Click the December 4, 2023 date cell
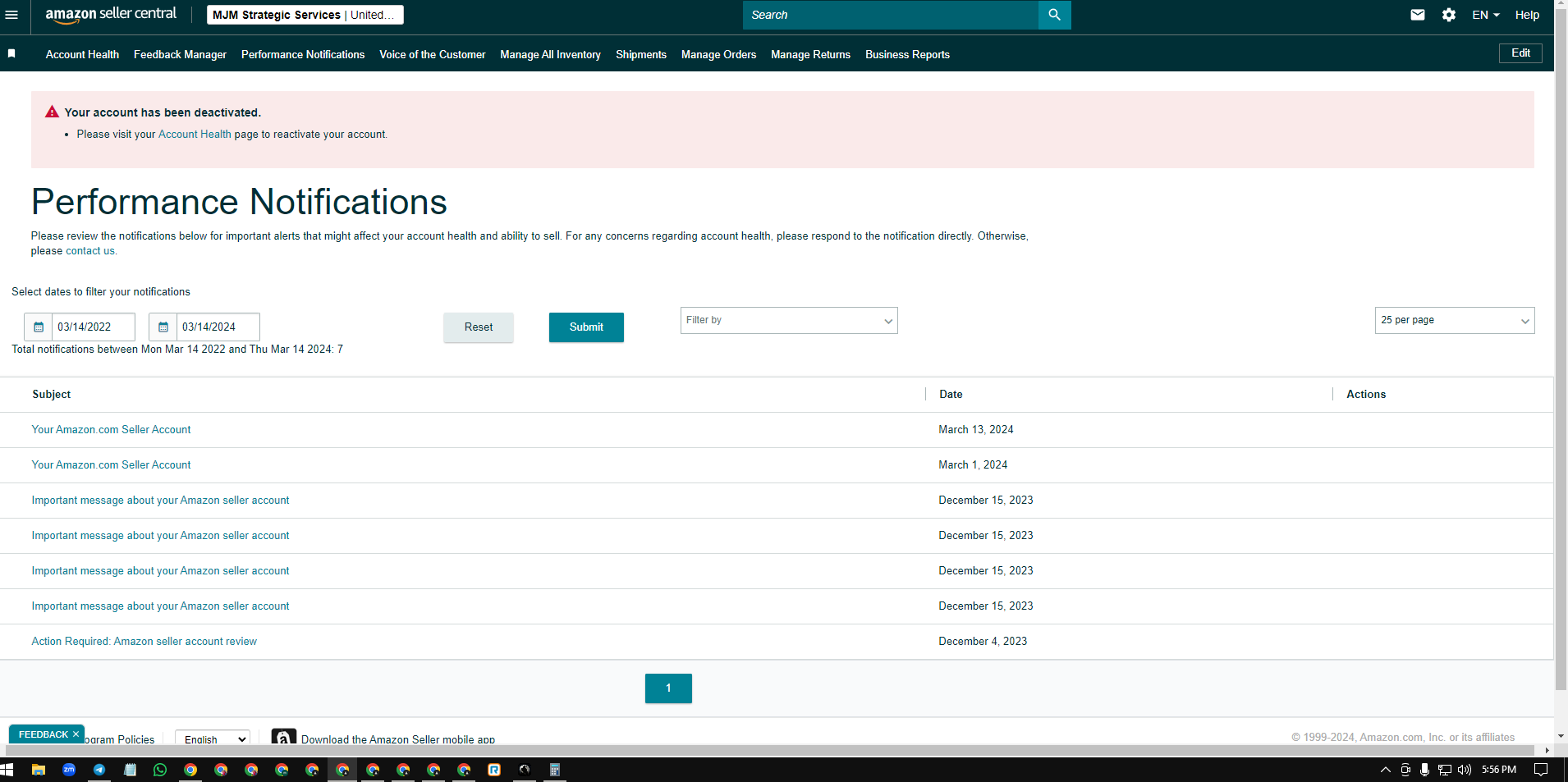 [x=983, y=642]
